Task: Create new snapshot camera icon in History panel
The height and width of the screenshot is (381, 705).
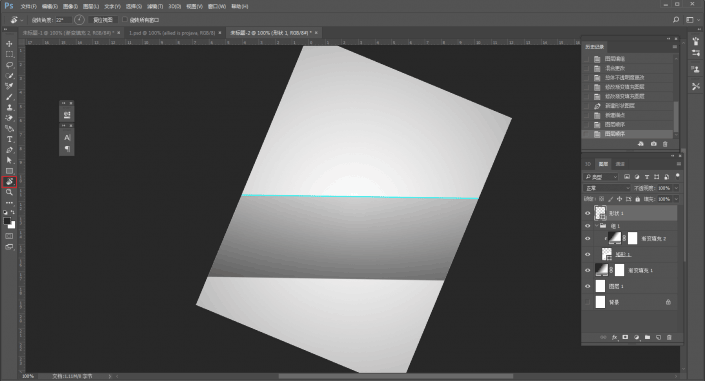Action: coord(653,144)
